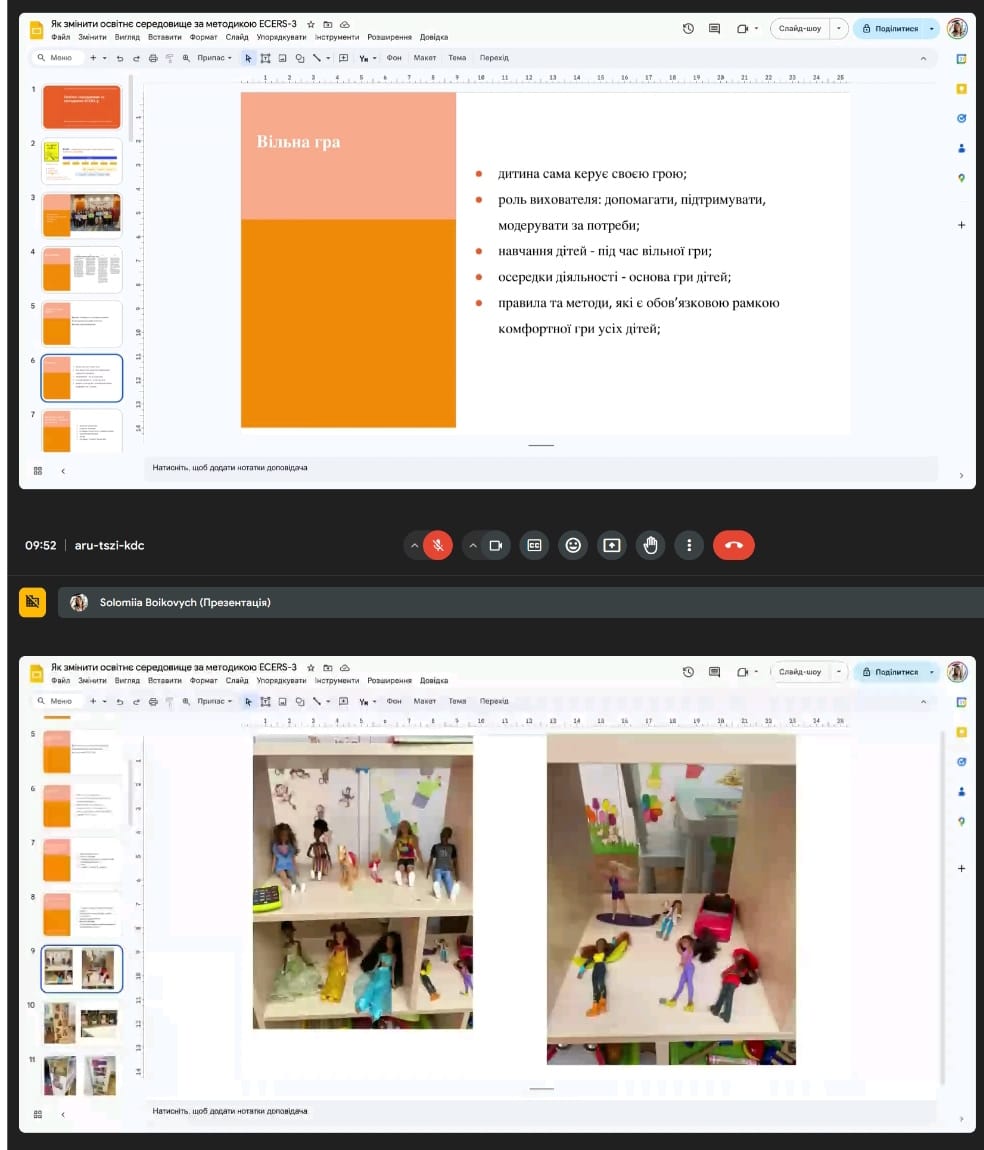Screen dimensions: 984x1150
Task: Click Слайд-шоу button in lower Slides window
Action: pyautogui.click(x=799, y=672)
